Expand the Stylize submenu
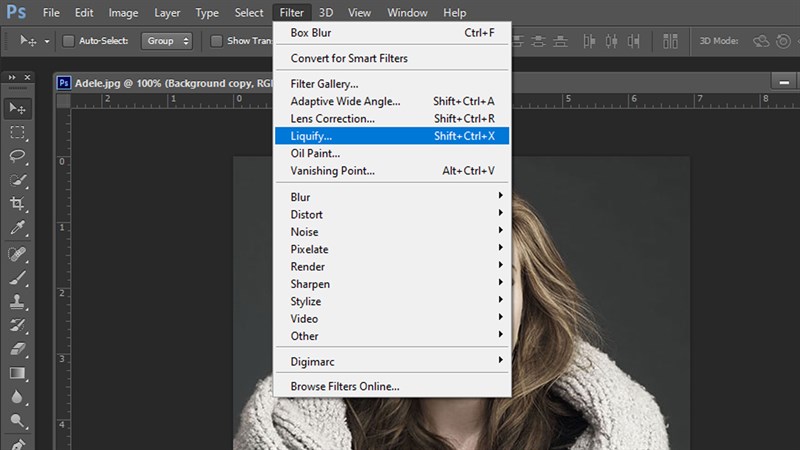 point(392,301)
